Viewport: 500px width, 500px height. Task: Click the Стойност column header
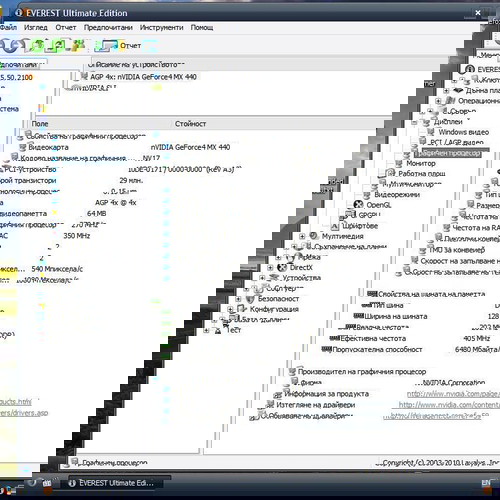point(191,124)
